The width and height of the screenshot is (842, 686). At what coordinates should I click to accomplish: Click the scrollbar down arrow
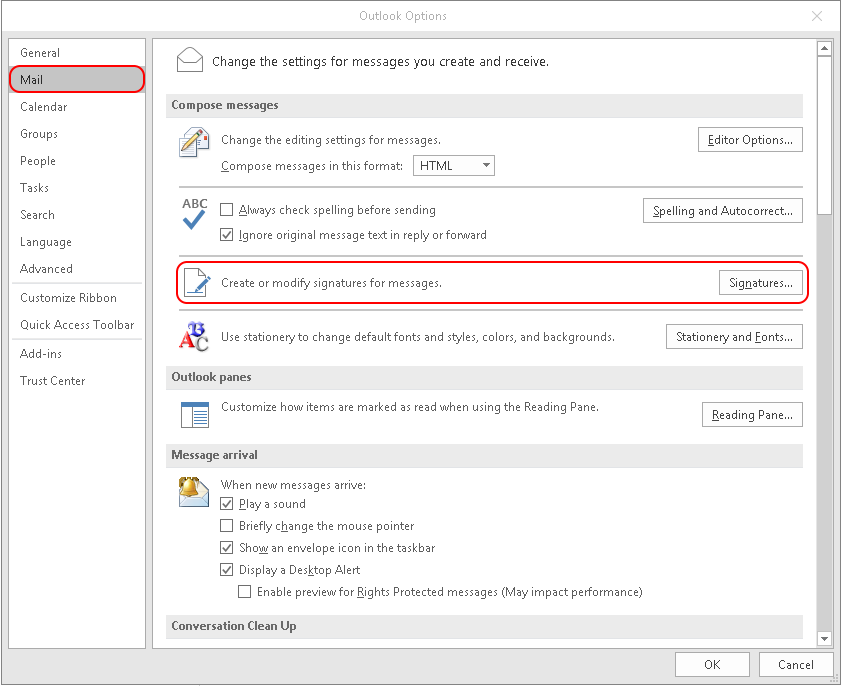pos(824,638)
